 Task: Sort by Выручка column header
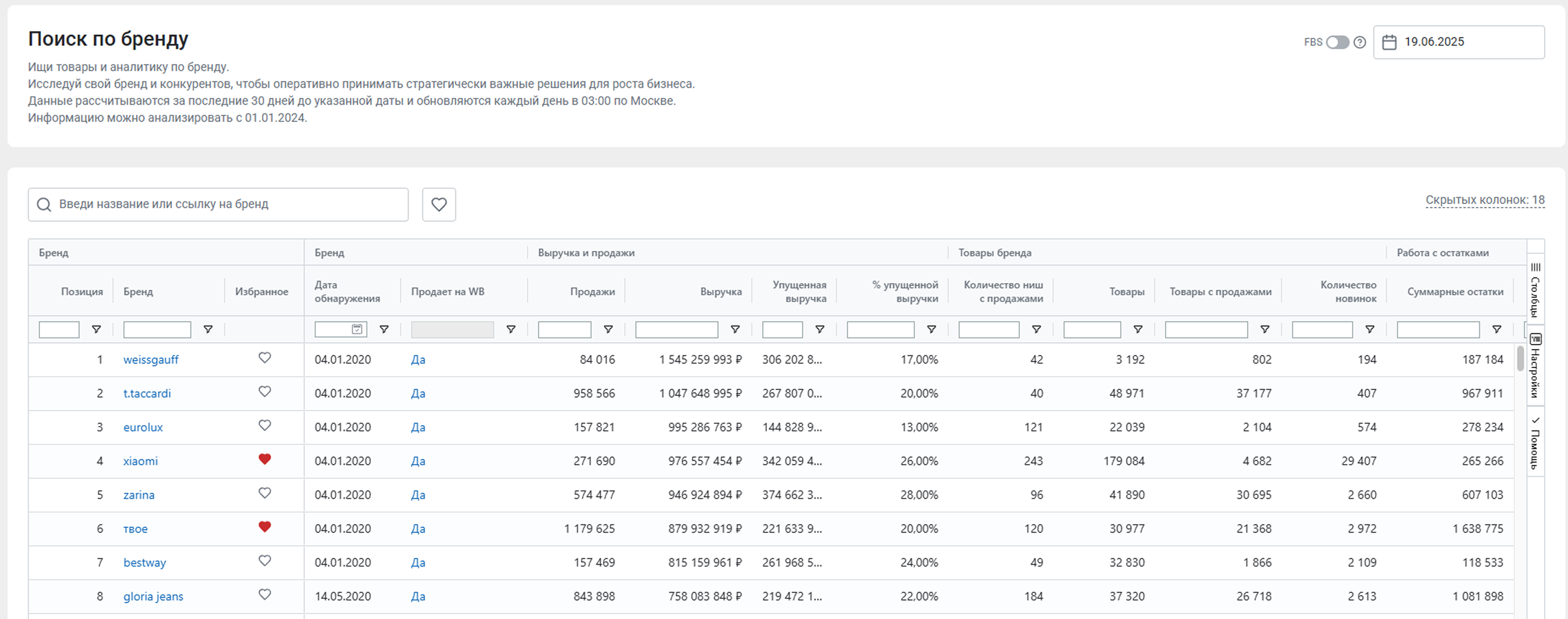coord(721,292)
